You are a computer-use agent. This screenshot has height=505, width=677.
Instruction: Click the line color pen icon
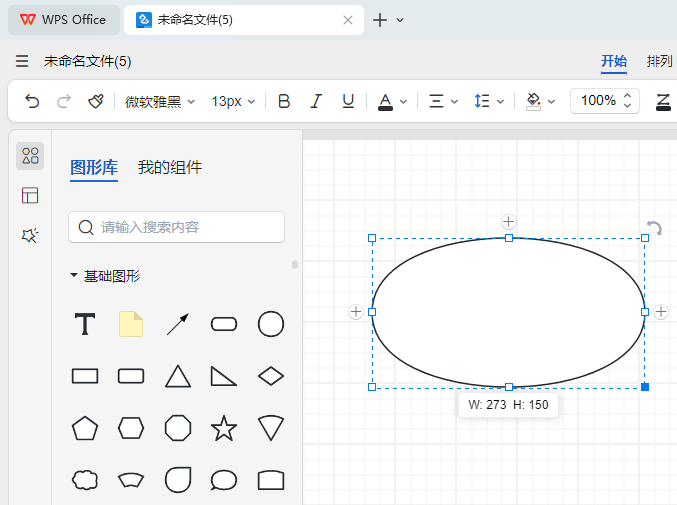663,102
